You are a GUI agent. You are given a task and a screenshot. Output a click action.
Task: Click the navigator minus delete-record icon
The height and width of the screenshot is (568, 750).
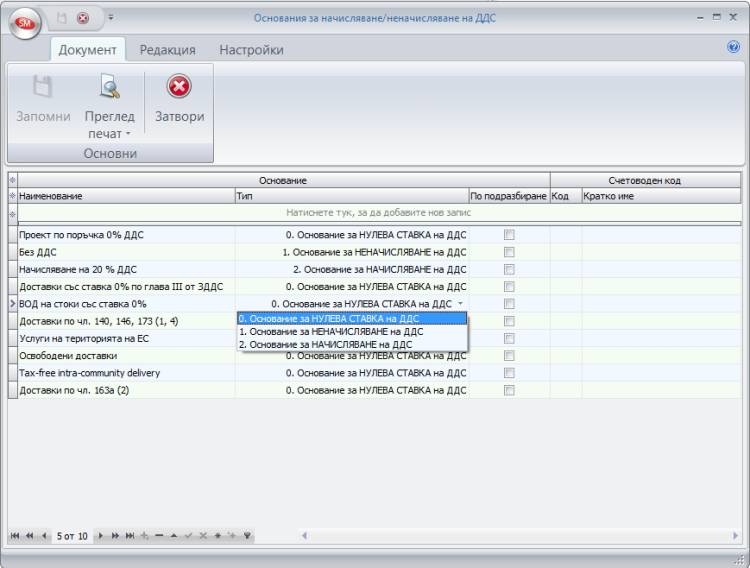tap(159, 535)
